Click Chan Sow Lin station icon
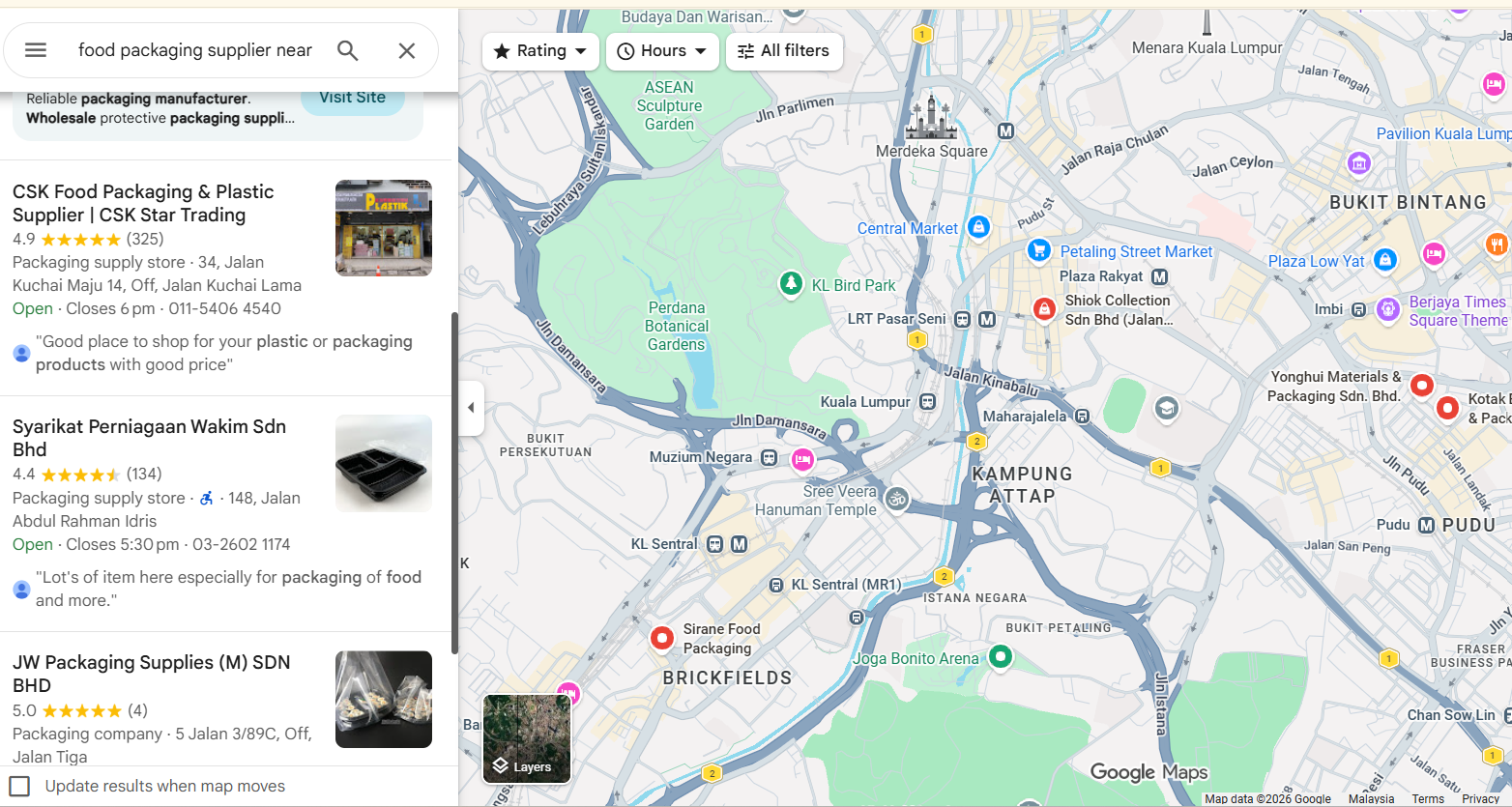Image resolution: width=1512 pixels, height=807 pixels. (x=1509, y=715)
